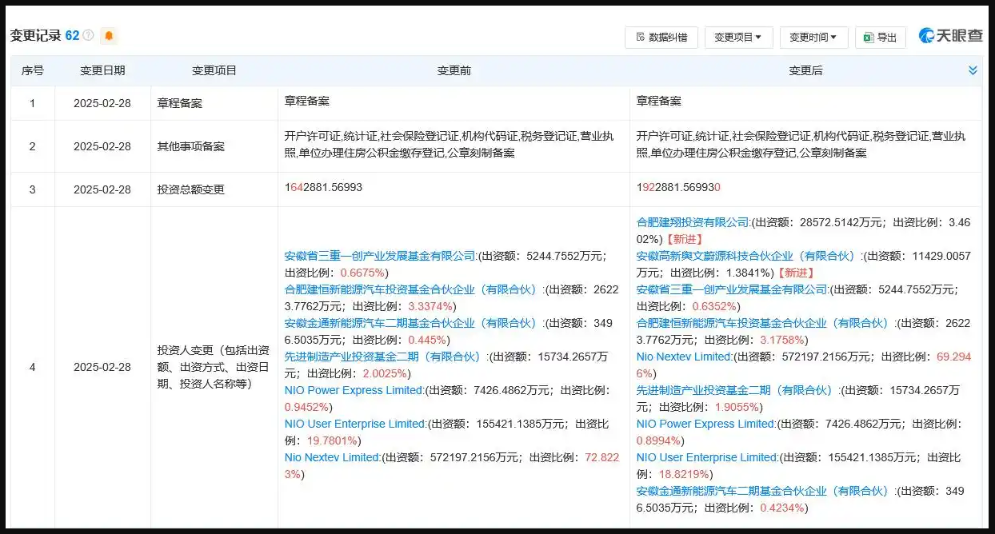Image resolution: width=995 pixels, height=534 pixels.
Task: Open NIO User Enterprise Limited link in 变更后 column
Action: [x=708, y=458]
